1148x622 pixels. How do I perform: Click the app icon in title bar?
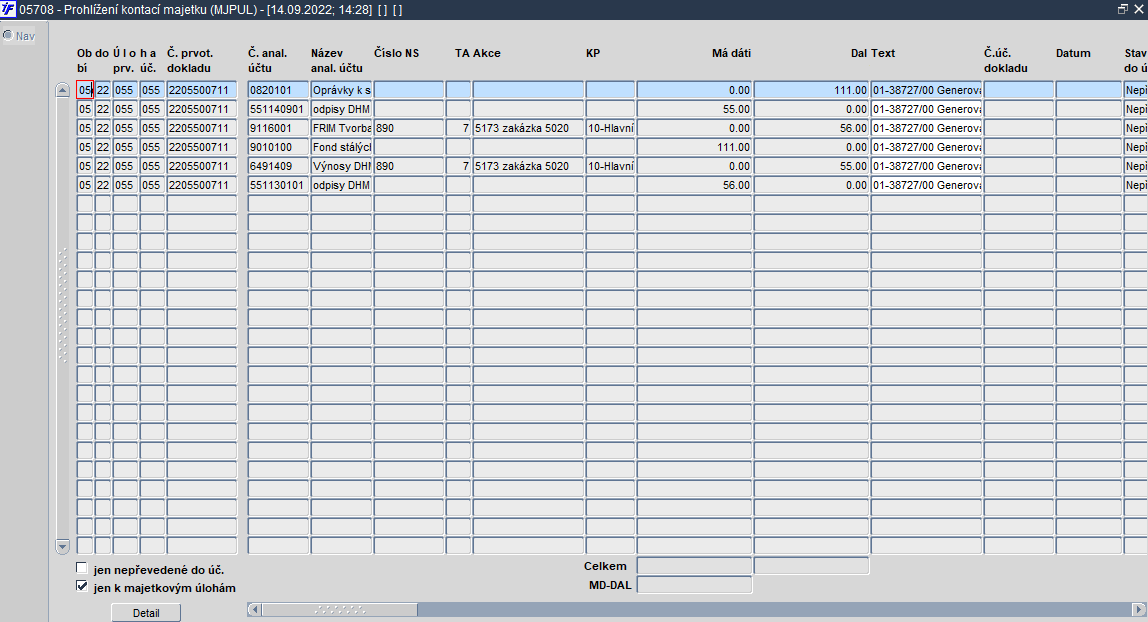[8, 10]
